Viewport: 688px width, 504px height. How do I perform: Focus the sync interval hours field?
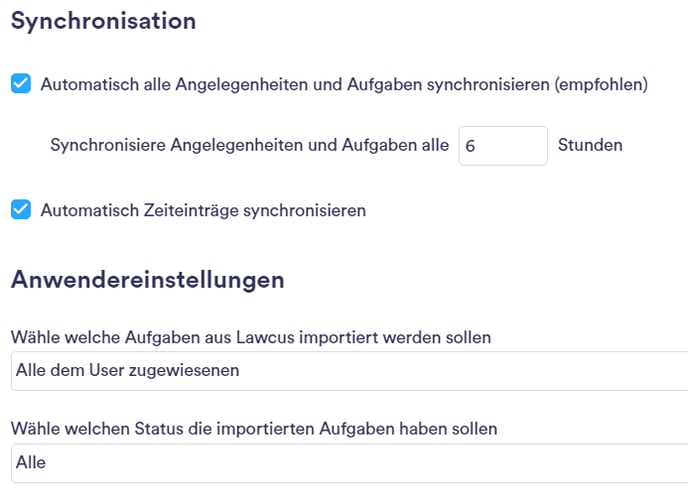point(503,146)
